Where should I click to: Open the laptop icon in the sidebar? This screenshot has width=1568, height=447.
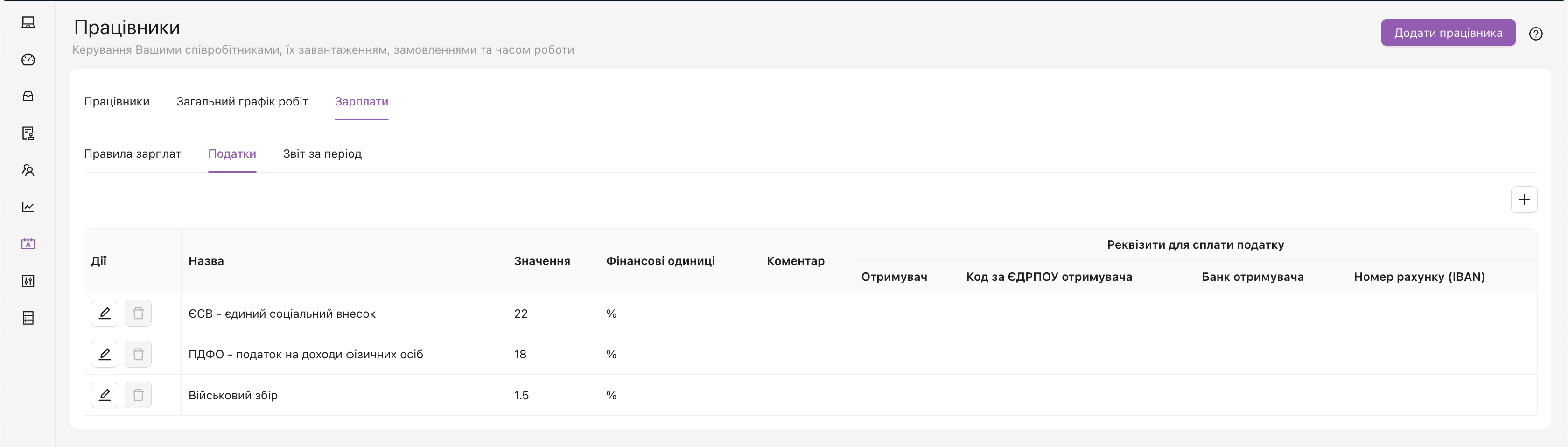coord(28,22)
